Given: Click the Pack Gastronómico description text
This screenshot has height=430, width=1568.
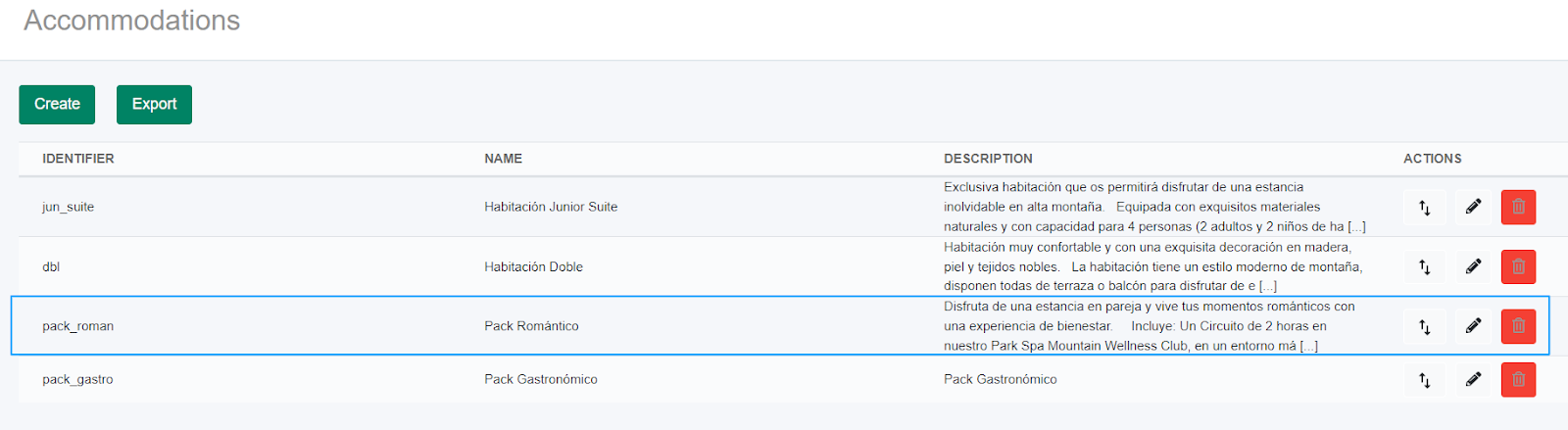Looking at the screenshot, I should point(1001,379).
